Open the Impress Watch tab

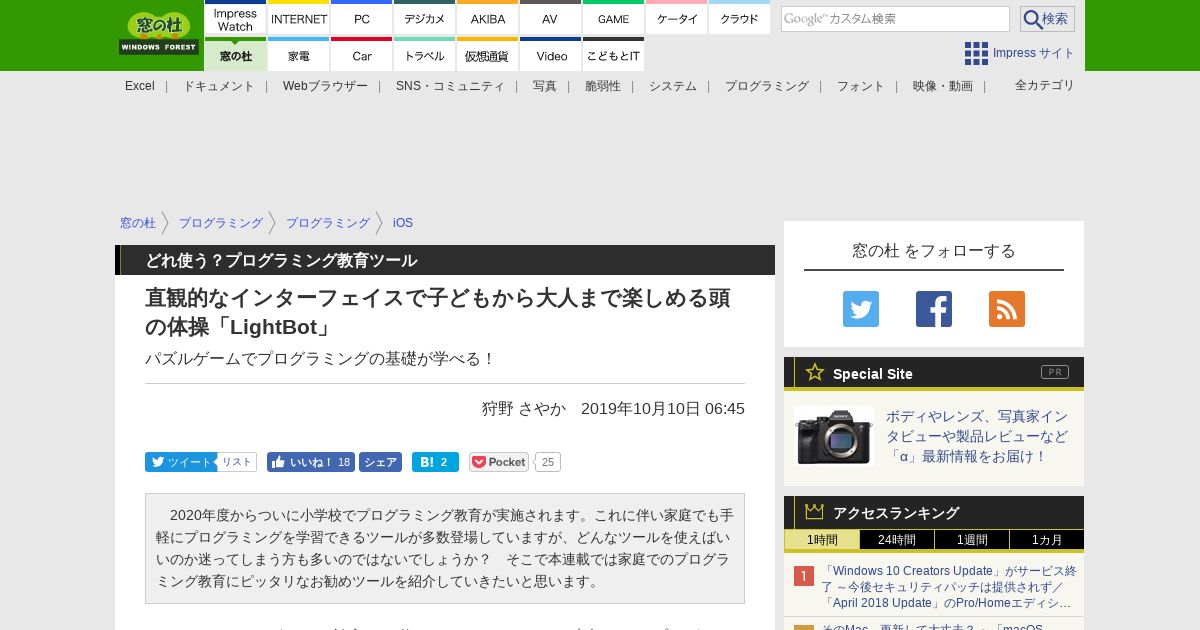pos(236,18)
